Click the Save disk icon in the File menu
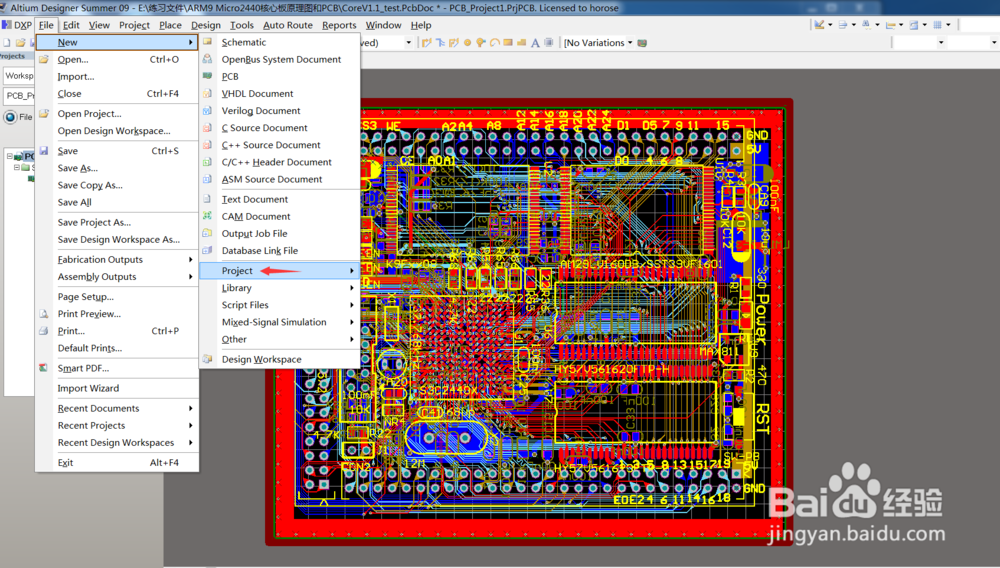The height and width of the screenshot is (568, 1000). 43,150
